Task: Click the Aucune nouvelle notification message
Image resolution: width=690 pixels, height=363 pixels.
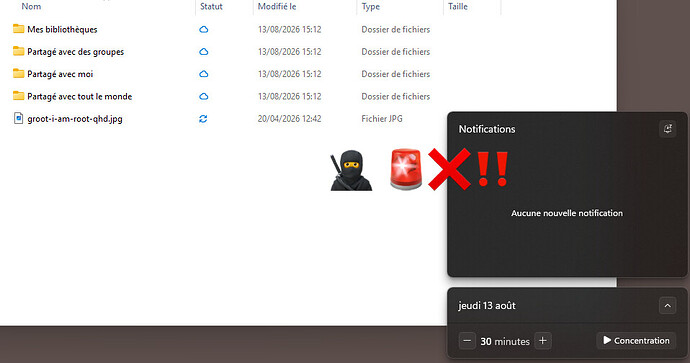Action: 567,213
